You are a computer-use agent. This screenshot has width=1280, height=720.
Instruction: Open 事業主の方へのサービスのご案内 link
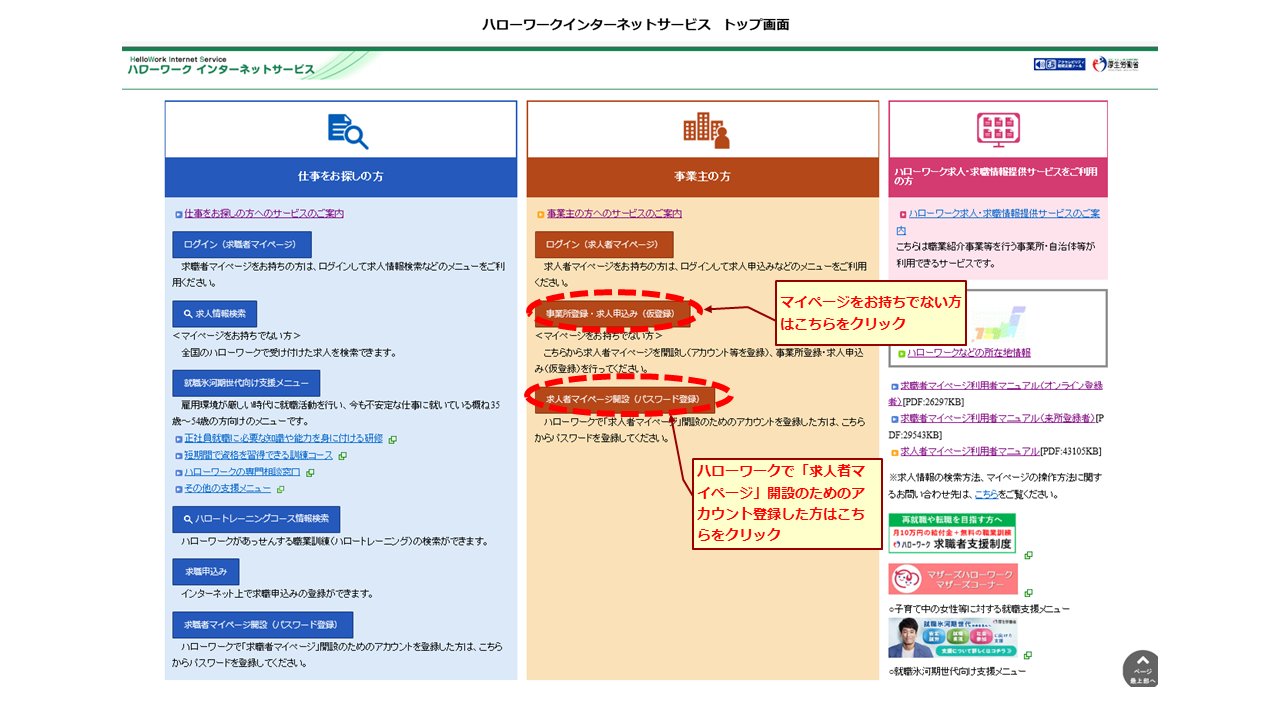tap(614, 214)
